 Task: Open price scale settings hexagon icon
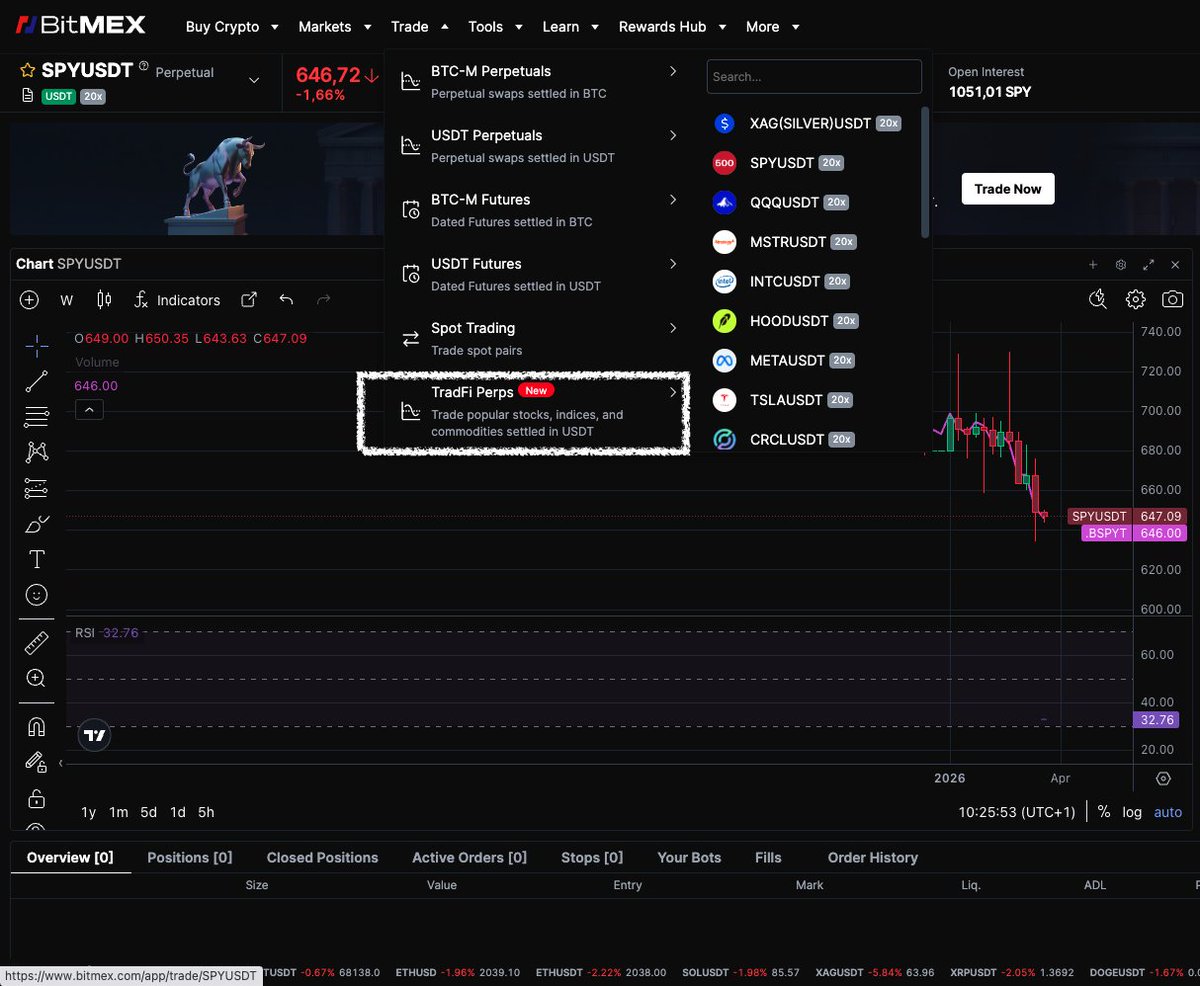[x=1163, y=778]
